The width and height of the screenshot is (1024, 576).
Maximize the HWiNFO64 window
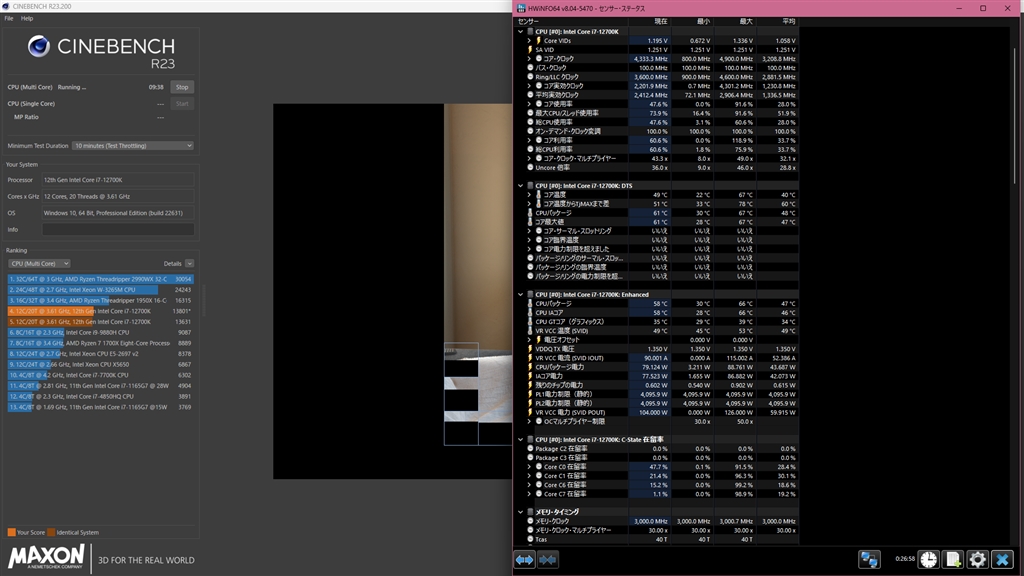[x=983, y=8]
